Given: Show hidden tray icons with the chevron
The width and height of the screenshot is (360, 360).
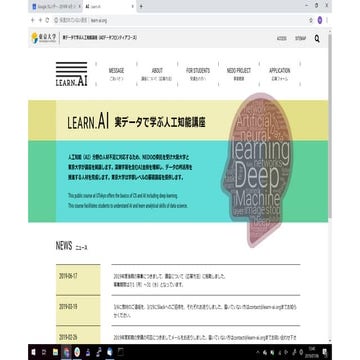Looking at the screenshot, I should click(x=258, y=352).
